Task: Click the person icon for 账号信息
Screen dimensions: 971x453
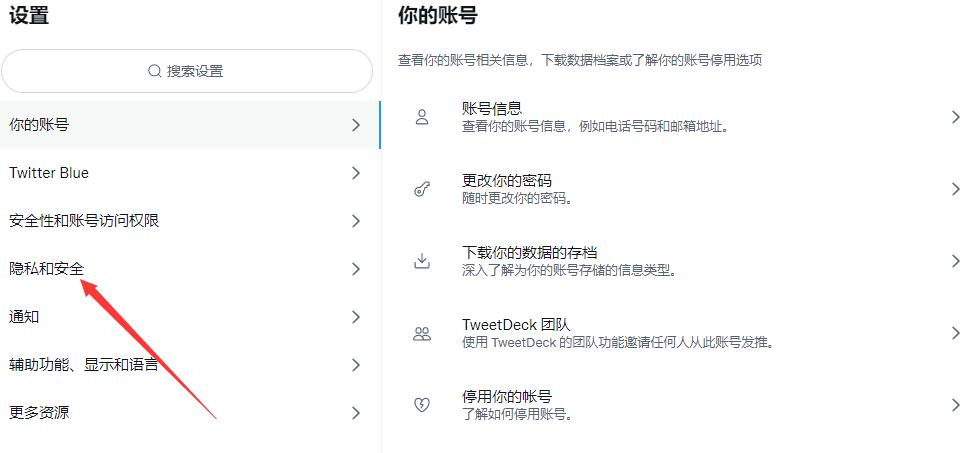Action: point(422,117)
